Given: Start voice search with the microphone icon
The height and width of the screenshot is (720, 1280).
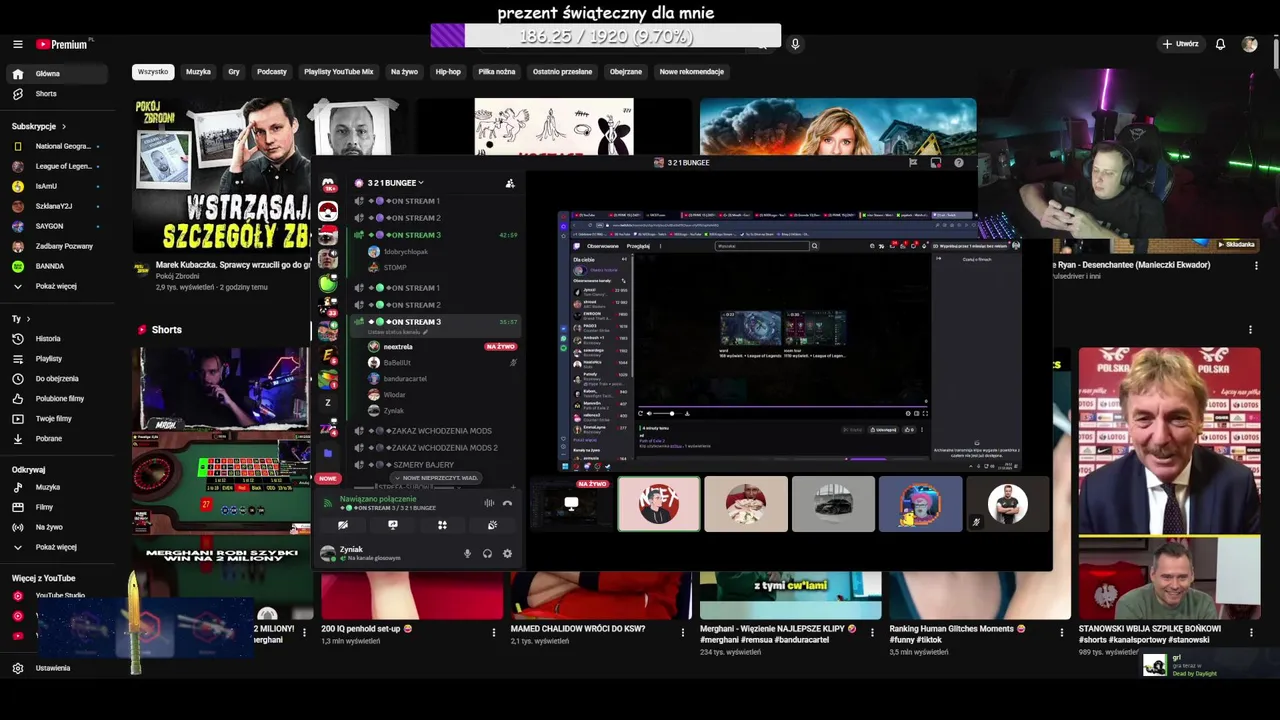Looking at the screenshot, I should coord(795,44).
